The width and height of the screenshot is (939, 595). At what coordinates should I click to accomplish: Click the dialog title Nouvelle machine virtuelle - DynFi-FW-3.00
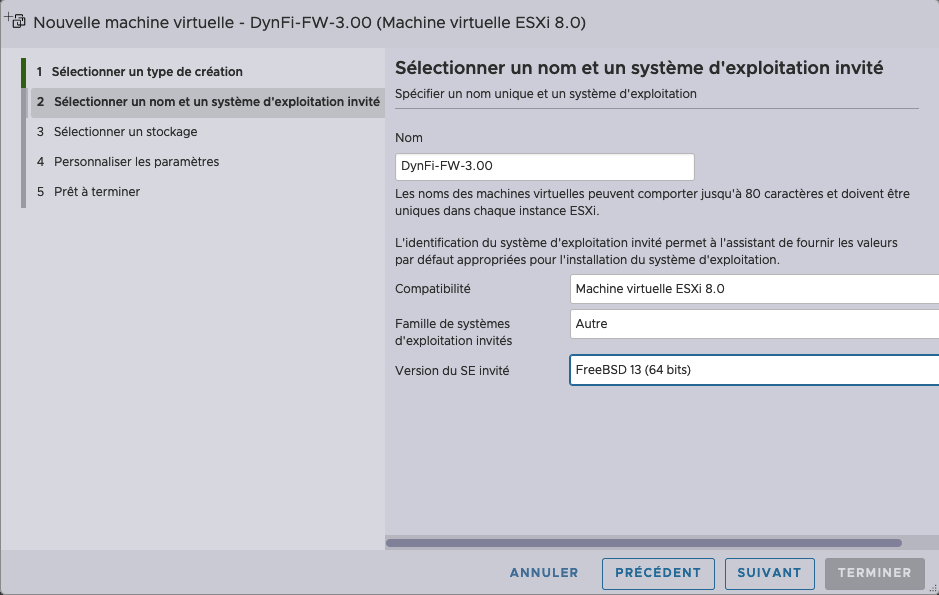pos(309,23)
